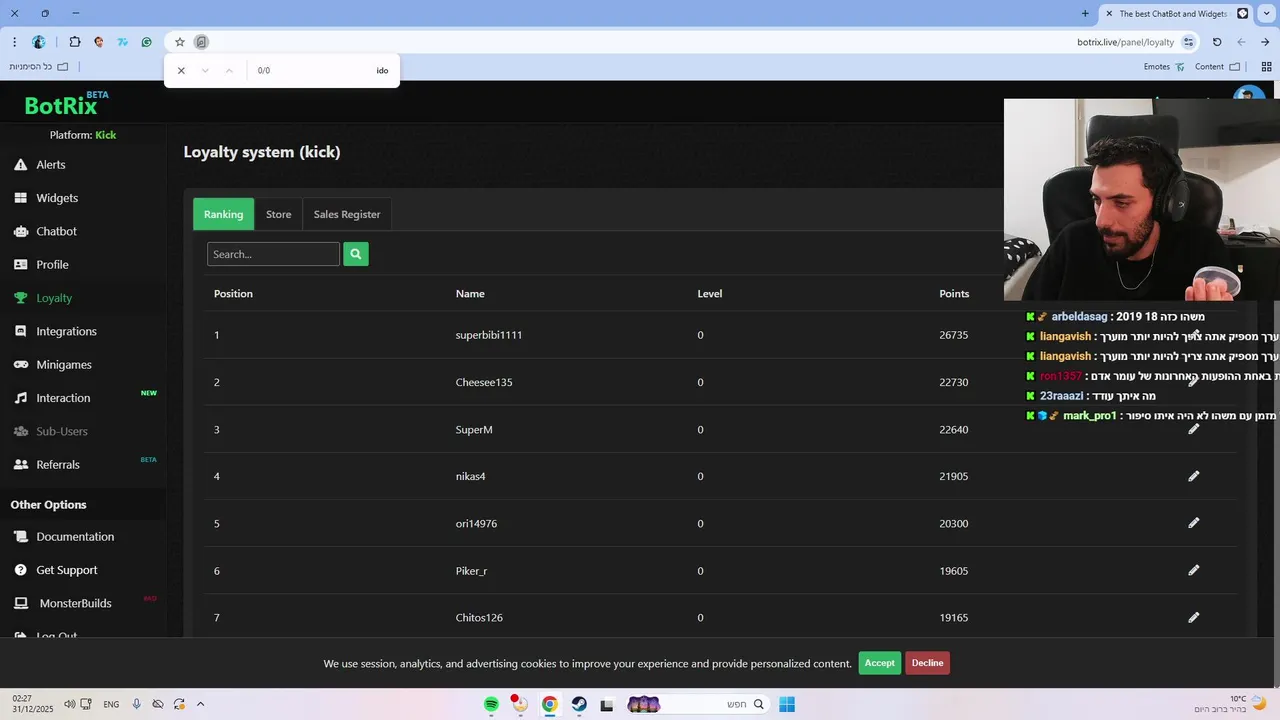Image resolution: width=1280 pixels, height=720 pixels.
Task: Decline the cookies notice
Action: pos(927,663)
